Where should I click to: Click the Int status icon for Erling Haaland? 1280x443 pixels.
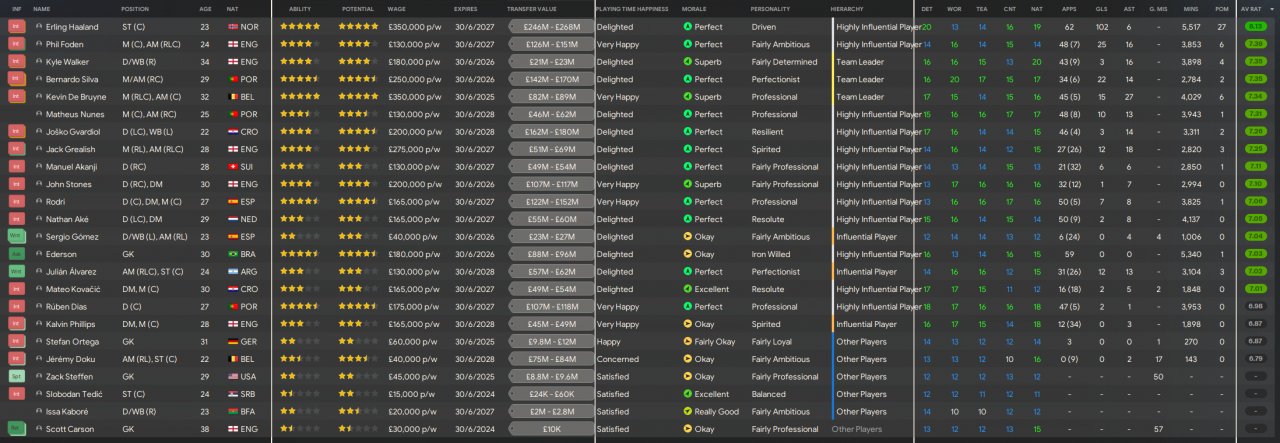(x=16, y=27)
